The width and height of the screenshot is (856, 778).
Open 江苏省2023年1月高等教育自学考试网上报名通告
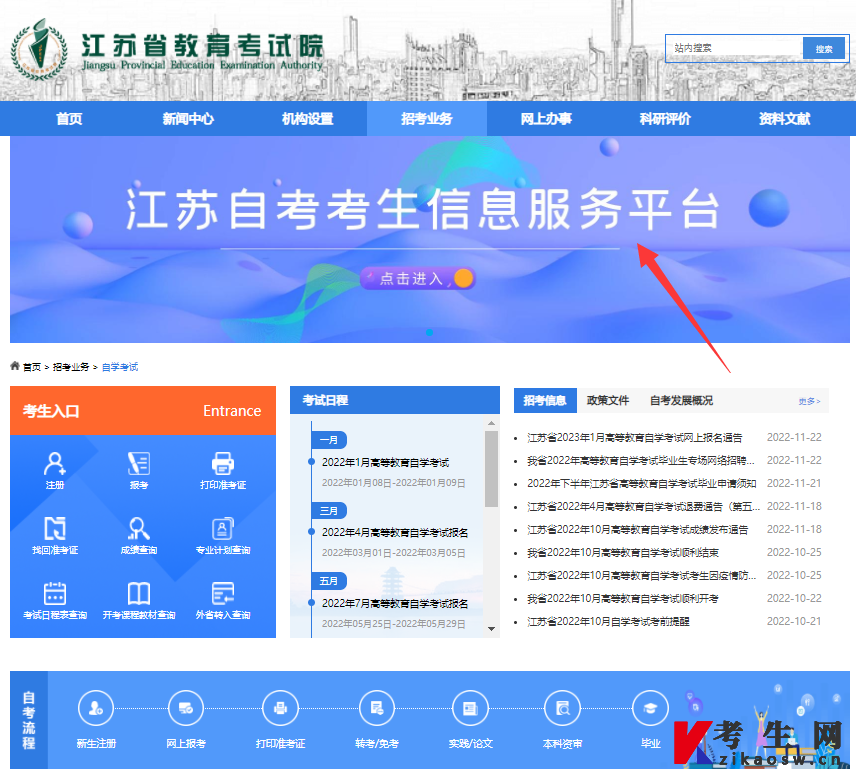click(635, 437)
